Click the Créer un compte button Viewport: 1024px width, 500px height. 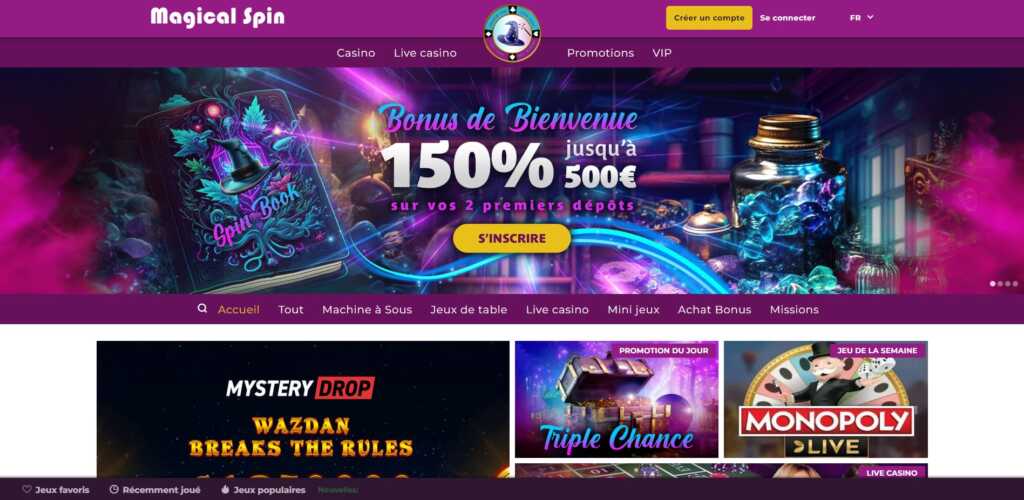(709, 18)
